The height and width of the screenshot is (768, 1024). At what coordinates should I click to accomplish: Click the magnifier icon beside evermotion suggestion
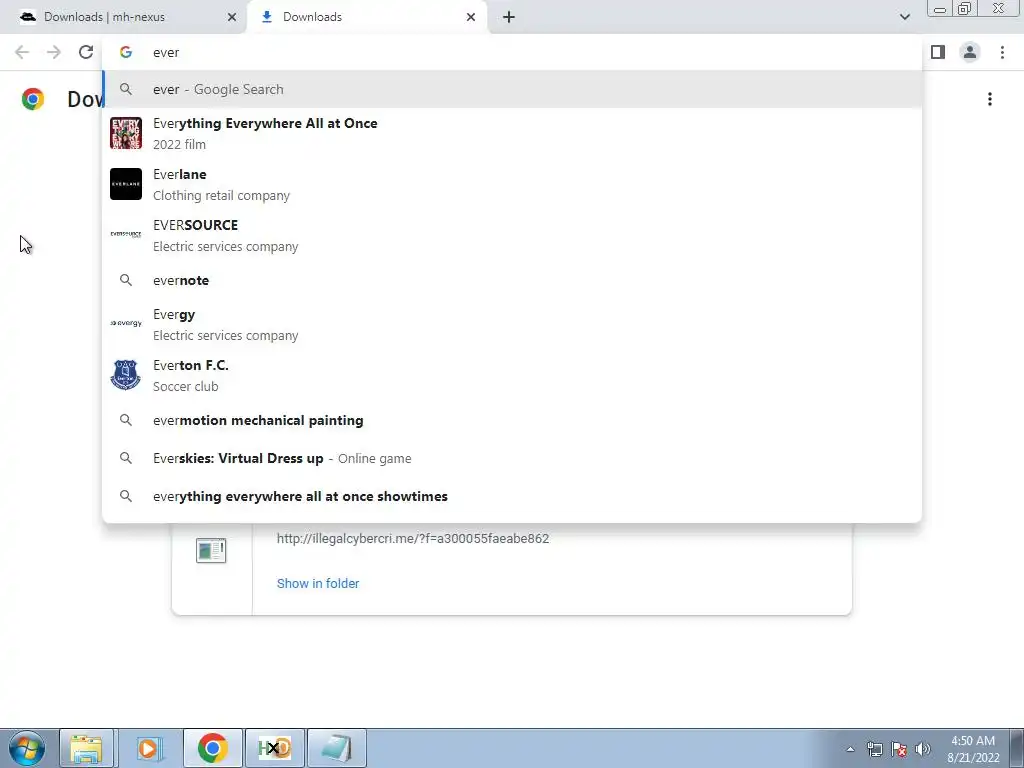point(126,420)
